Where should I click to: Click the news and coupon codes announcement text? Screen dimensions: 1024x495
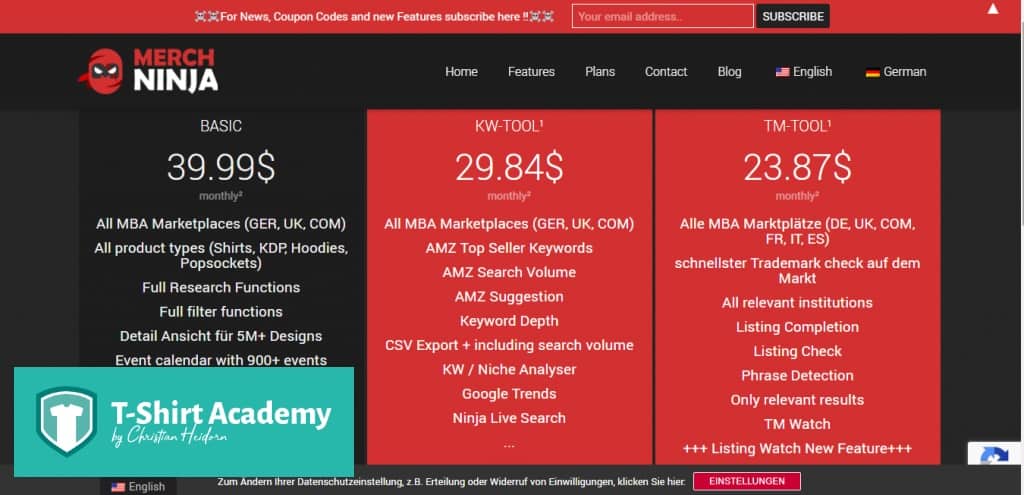374,16
